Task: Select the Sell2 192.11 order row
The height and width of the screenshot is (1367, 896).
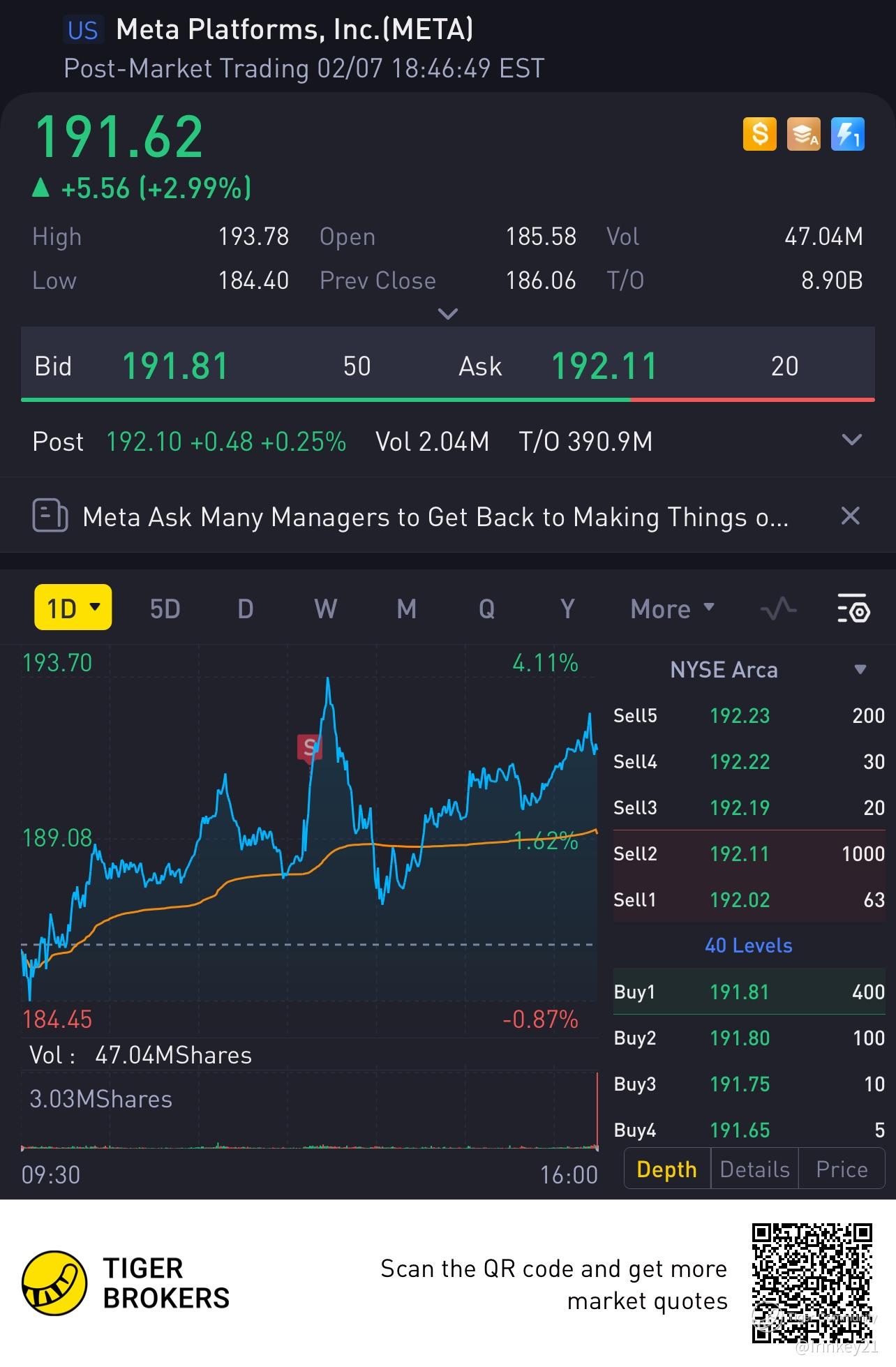Action: click(x=749, y=853)
